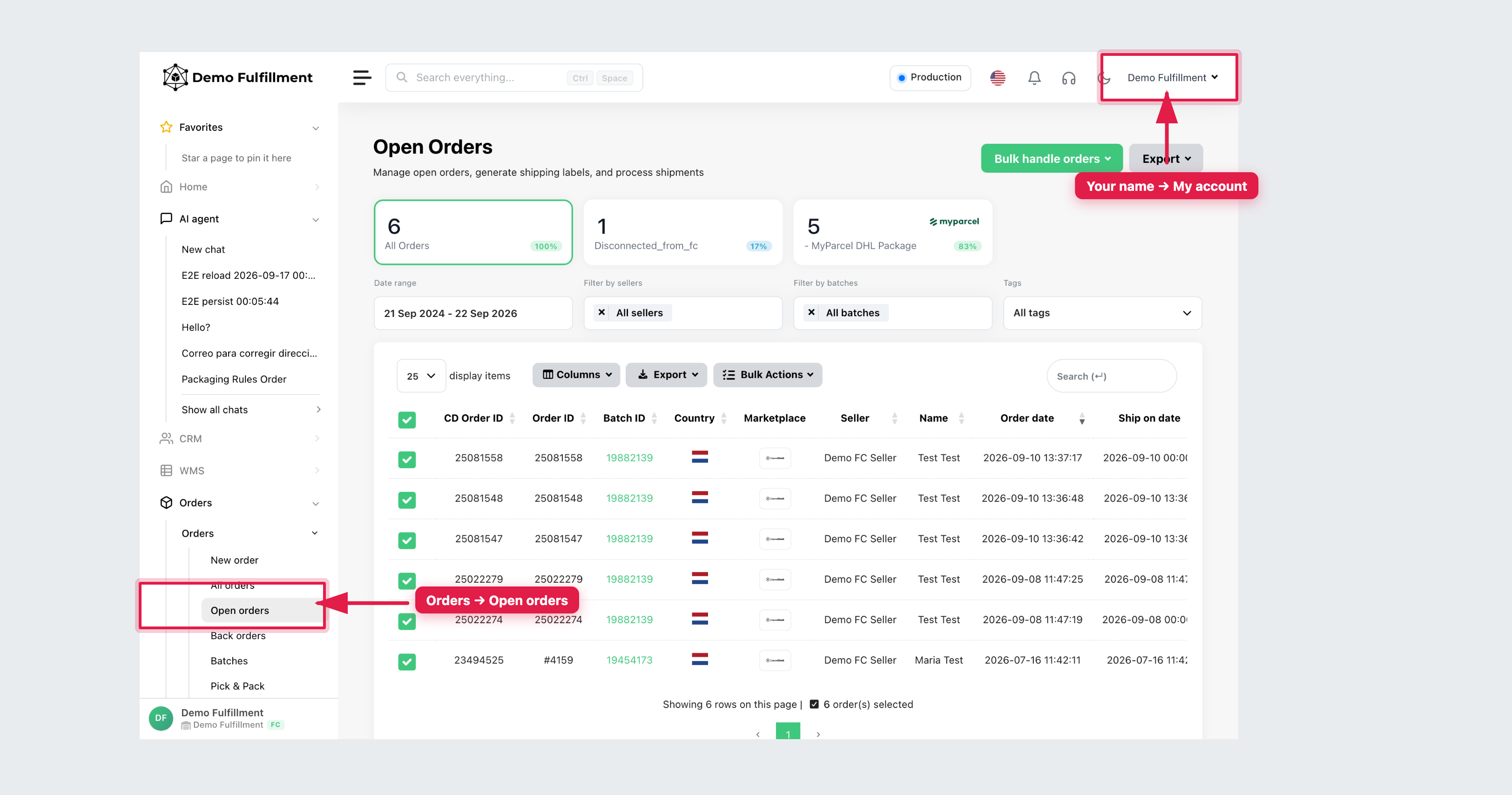The width and height of the screenshot is (1512, 795).
Task: Open Batches menu item
Action: 229,661
